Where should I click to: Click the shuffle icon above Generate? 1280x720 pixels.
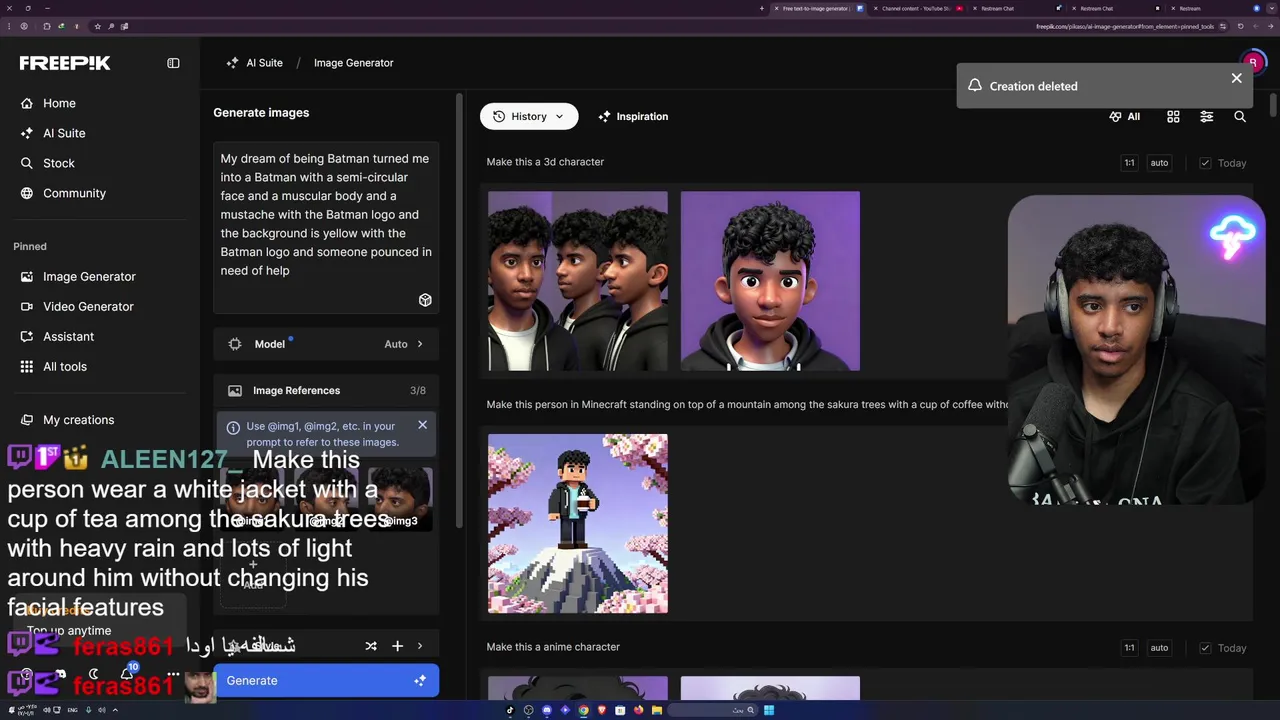pyautogui.click(x=371, y=646)
